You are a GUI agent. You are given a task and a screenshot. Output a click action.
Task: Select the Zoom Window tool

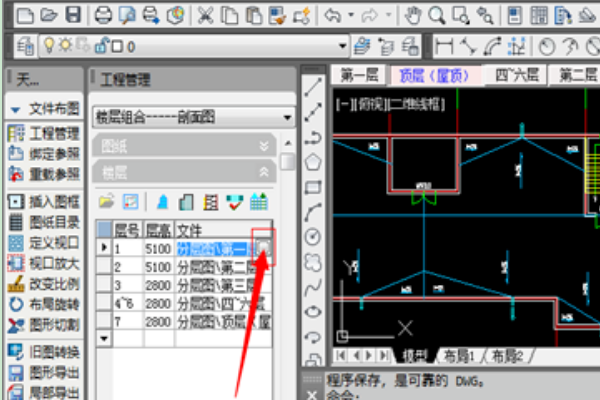point(461,16)
